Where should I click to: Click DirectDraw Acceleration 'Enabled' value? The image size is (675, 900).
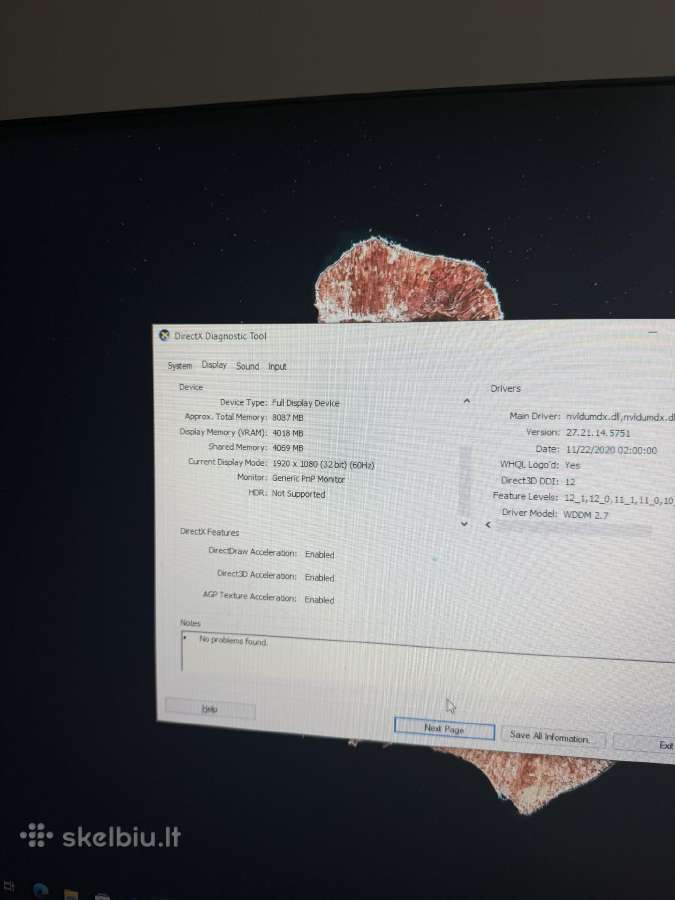point(320,554)
